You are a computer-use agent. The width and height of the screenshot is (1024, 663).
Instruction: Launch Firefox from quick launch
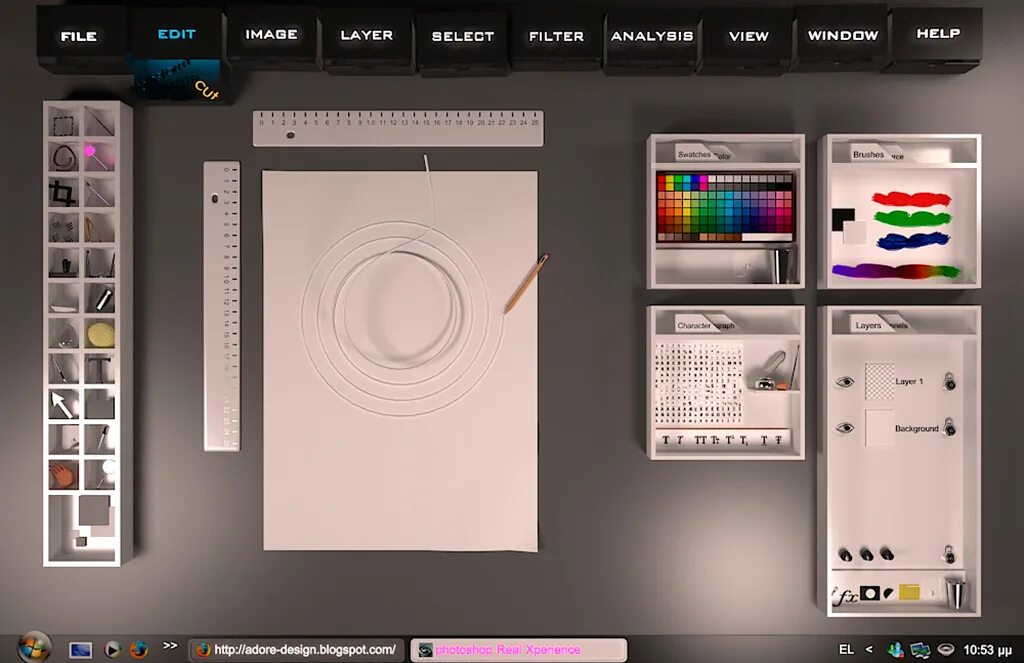coord(138,650)
